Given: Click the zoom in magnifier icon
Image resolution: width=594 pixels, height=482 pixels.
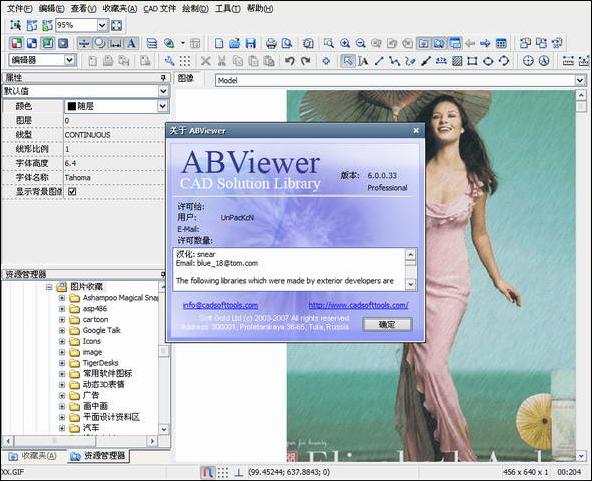Looking at the screenshot, I should (345, 43).
